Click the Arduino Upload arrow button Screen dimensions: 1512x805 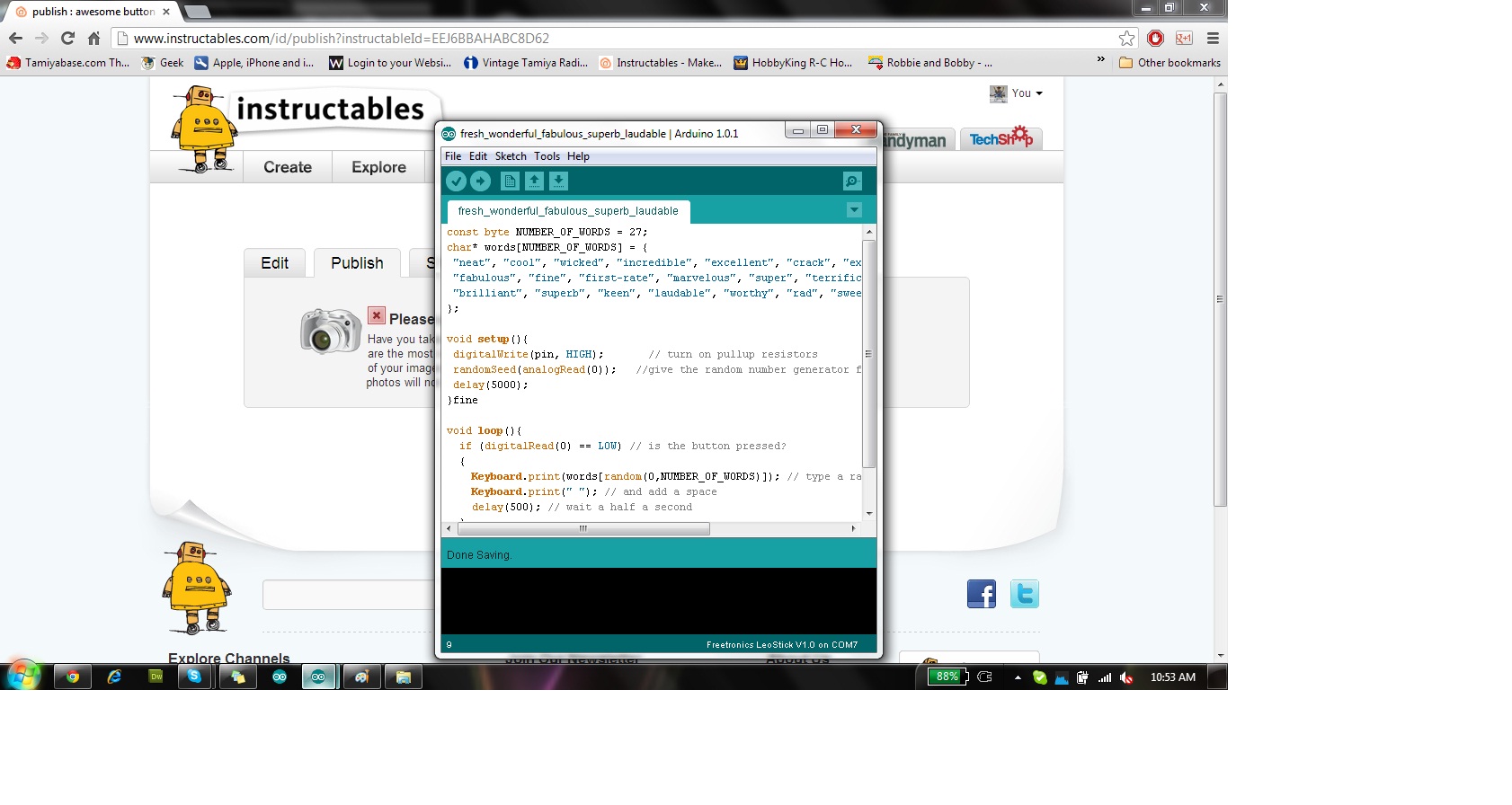481,181
